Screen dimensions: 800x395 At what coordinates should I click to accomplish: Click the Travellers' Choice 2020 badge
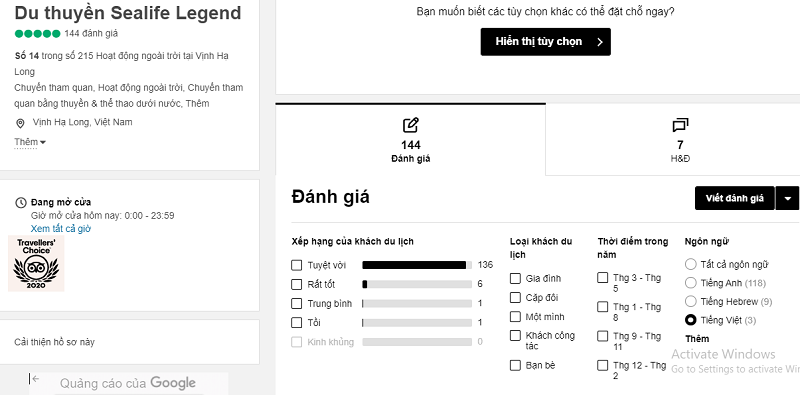(36, 263)
